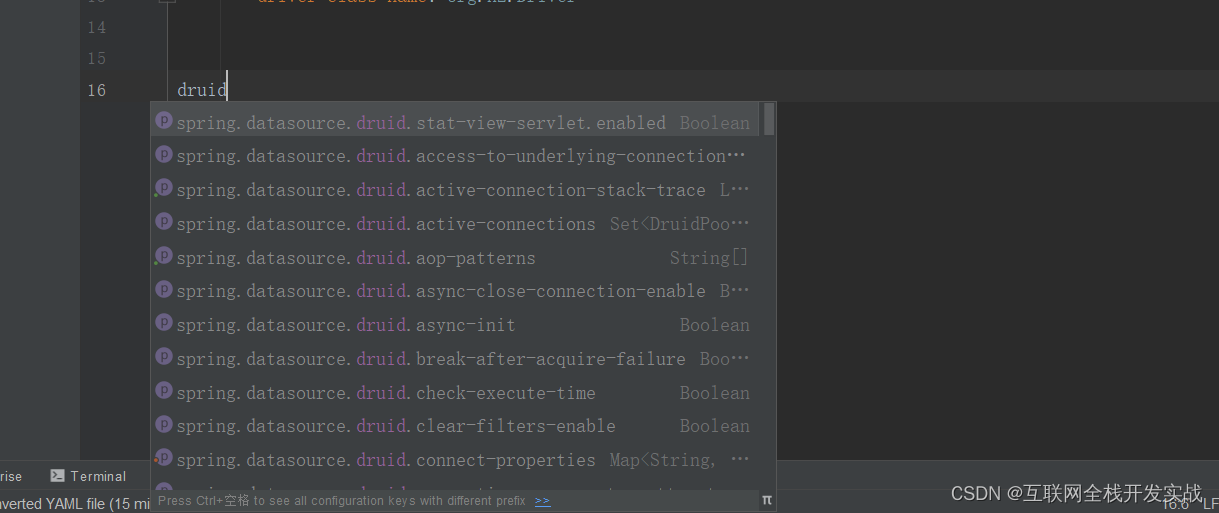The image size is (1219, 513).
Task: Click property icon beside connect-properties
Action: [x=164, y=458]
